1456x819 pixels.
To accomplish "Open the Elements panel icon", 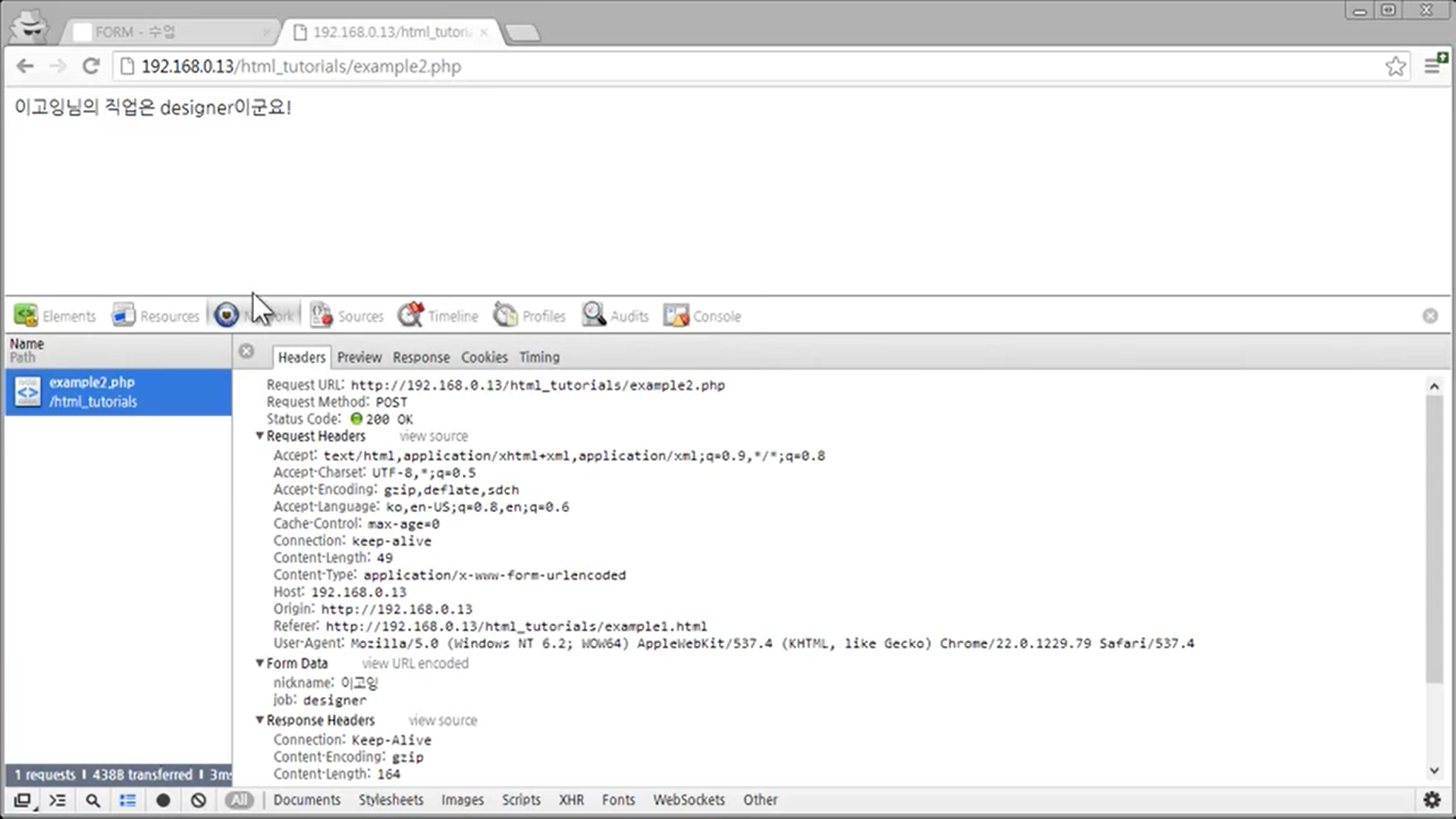I will click(26, 315).
